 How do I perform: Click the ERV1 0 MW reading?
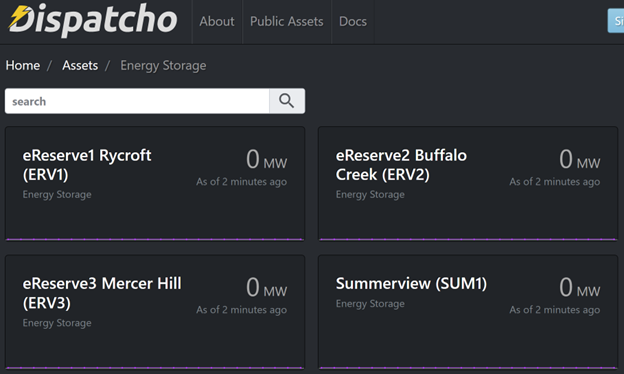click(266, 159)
